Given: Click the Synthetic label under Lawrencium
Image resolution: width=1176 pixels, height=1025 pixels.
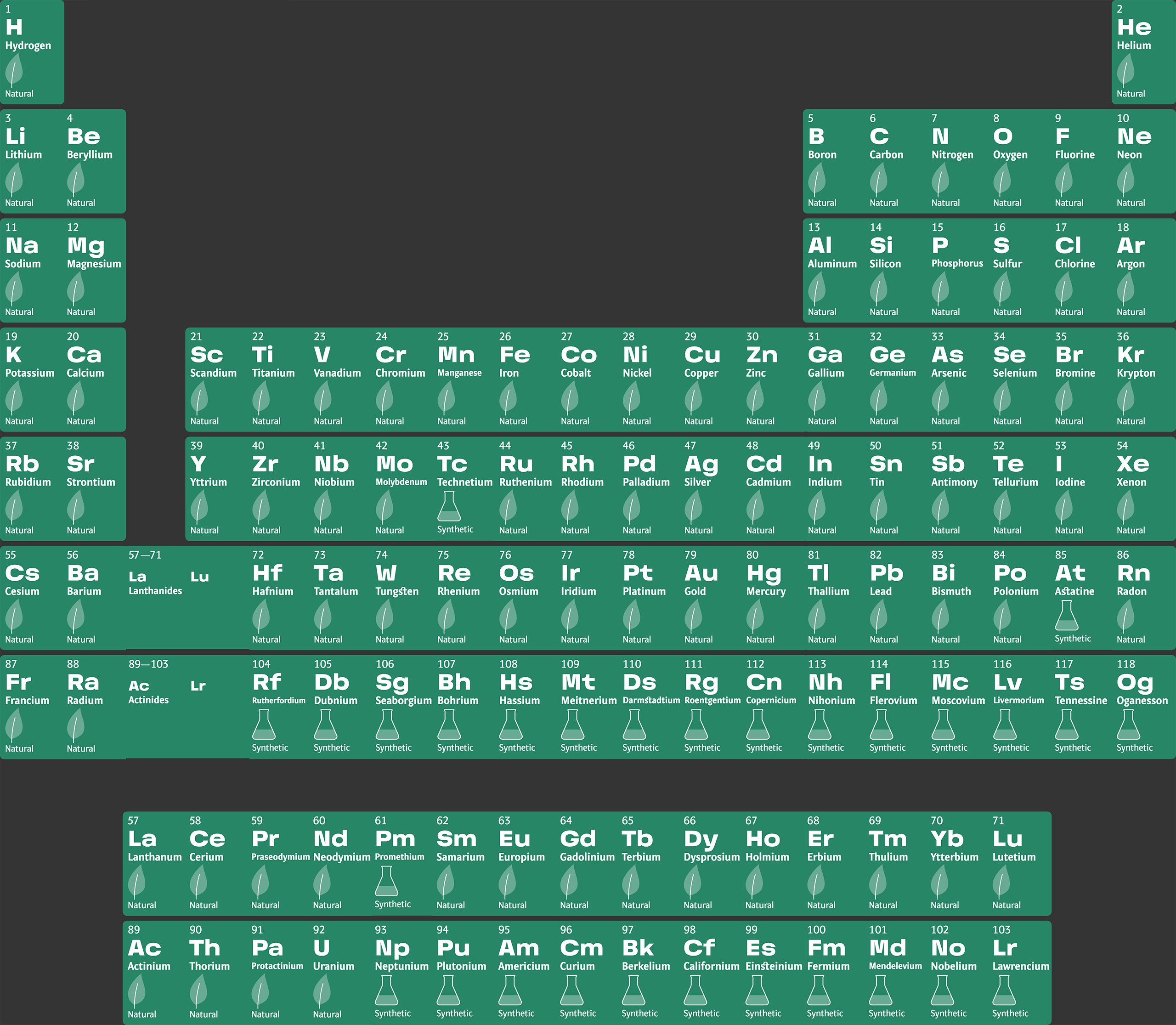Looking at the screenshot, I should tap(1010, 1013).
